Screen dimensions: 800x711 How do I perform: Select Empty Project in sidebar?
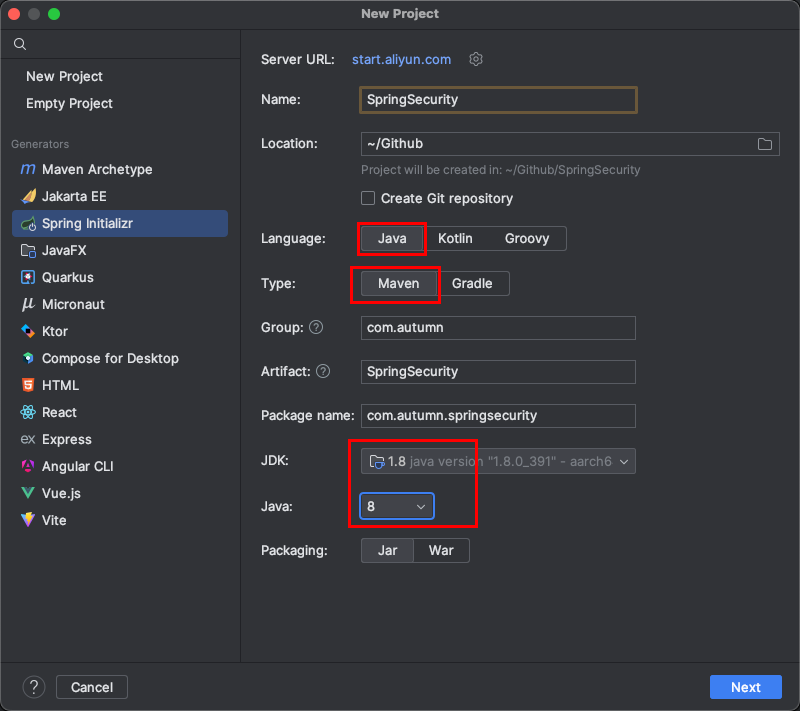coord(69,103)
